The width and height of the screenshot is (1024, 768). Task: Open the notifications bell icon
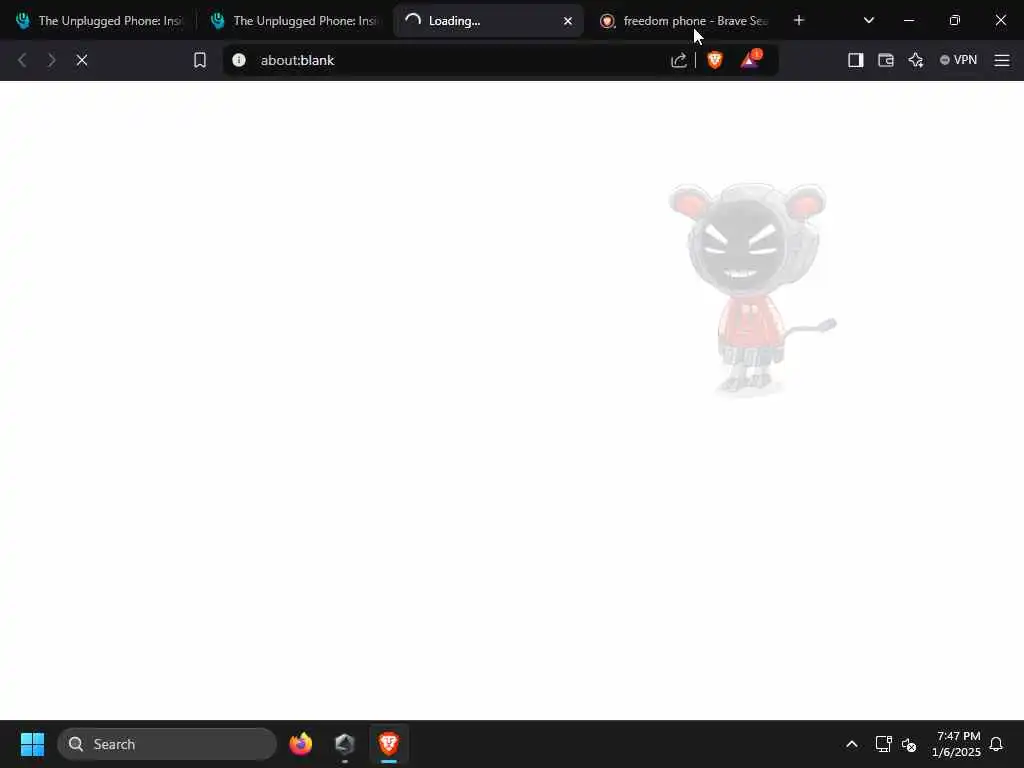pyautogui.click(x=996, y=744)
